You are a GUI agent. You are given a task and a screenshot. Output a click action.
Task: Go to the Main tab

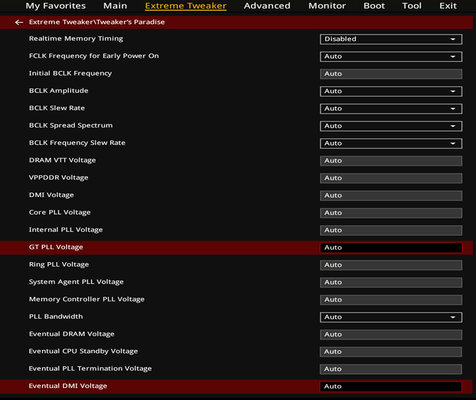pyautogui.click(x=115, y=6)
